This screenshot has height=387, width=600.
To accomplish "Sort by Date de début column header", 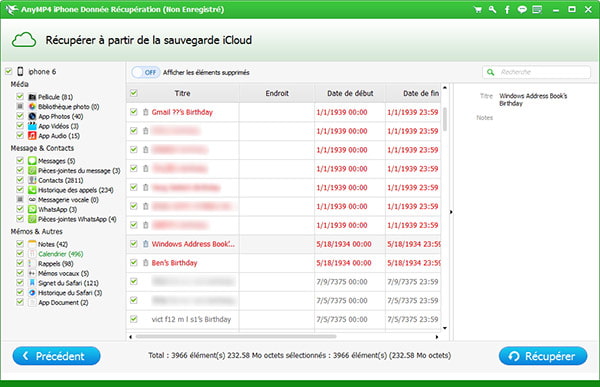I will [x=350, y=93].
